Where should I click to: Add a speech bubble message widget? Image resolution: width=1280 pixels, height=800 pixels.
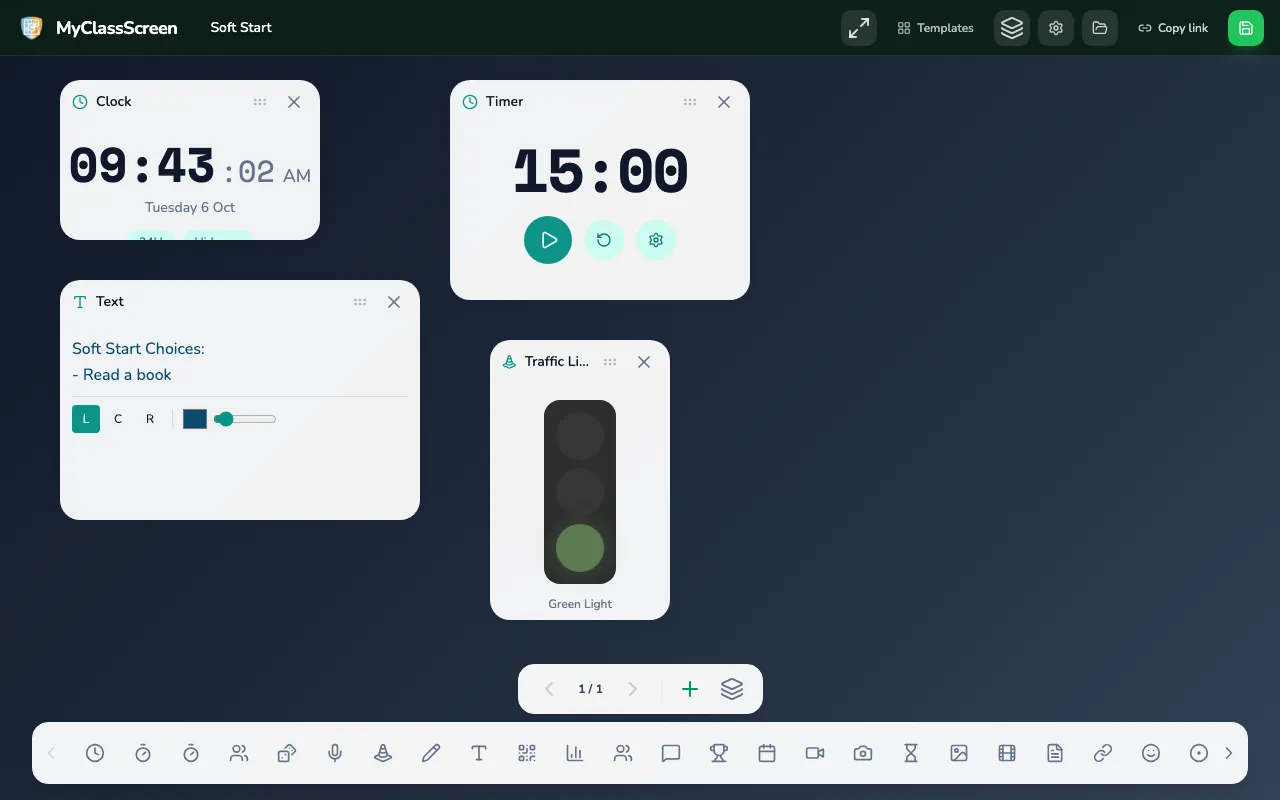(x=671, y=753)
